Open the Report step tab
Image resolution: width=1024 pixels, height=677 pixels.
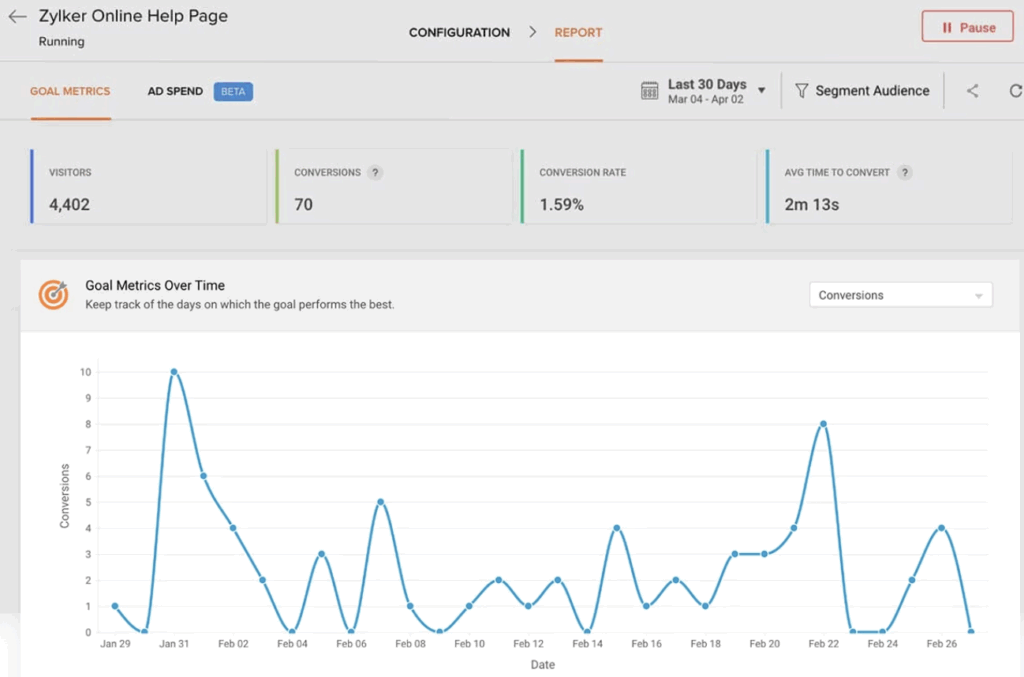pos(578,32)
